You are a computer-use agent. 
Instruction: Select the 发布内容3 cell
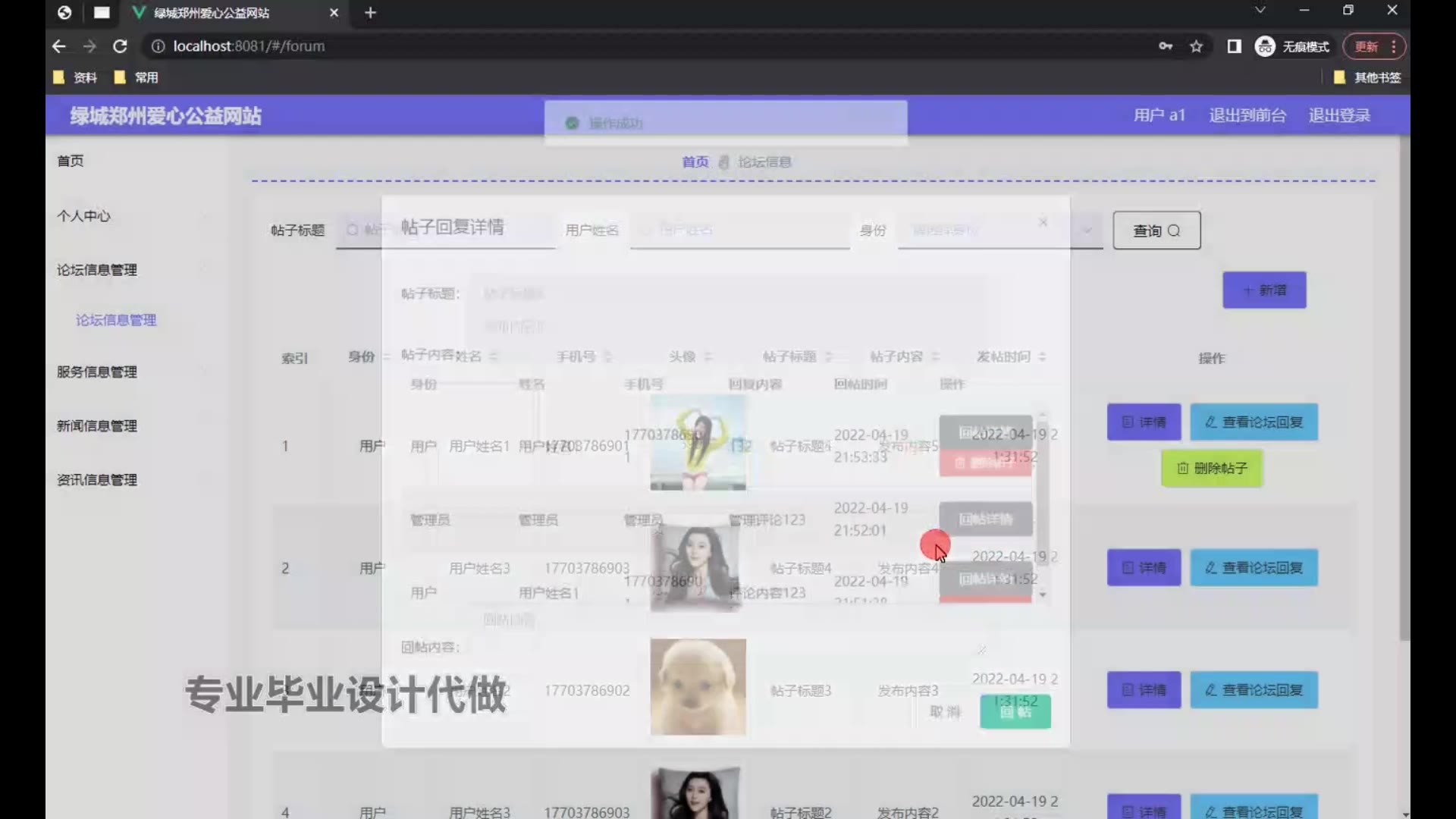(908, 690)
